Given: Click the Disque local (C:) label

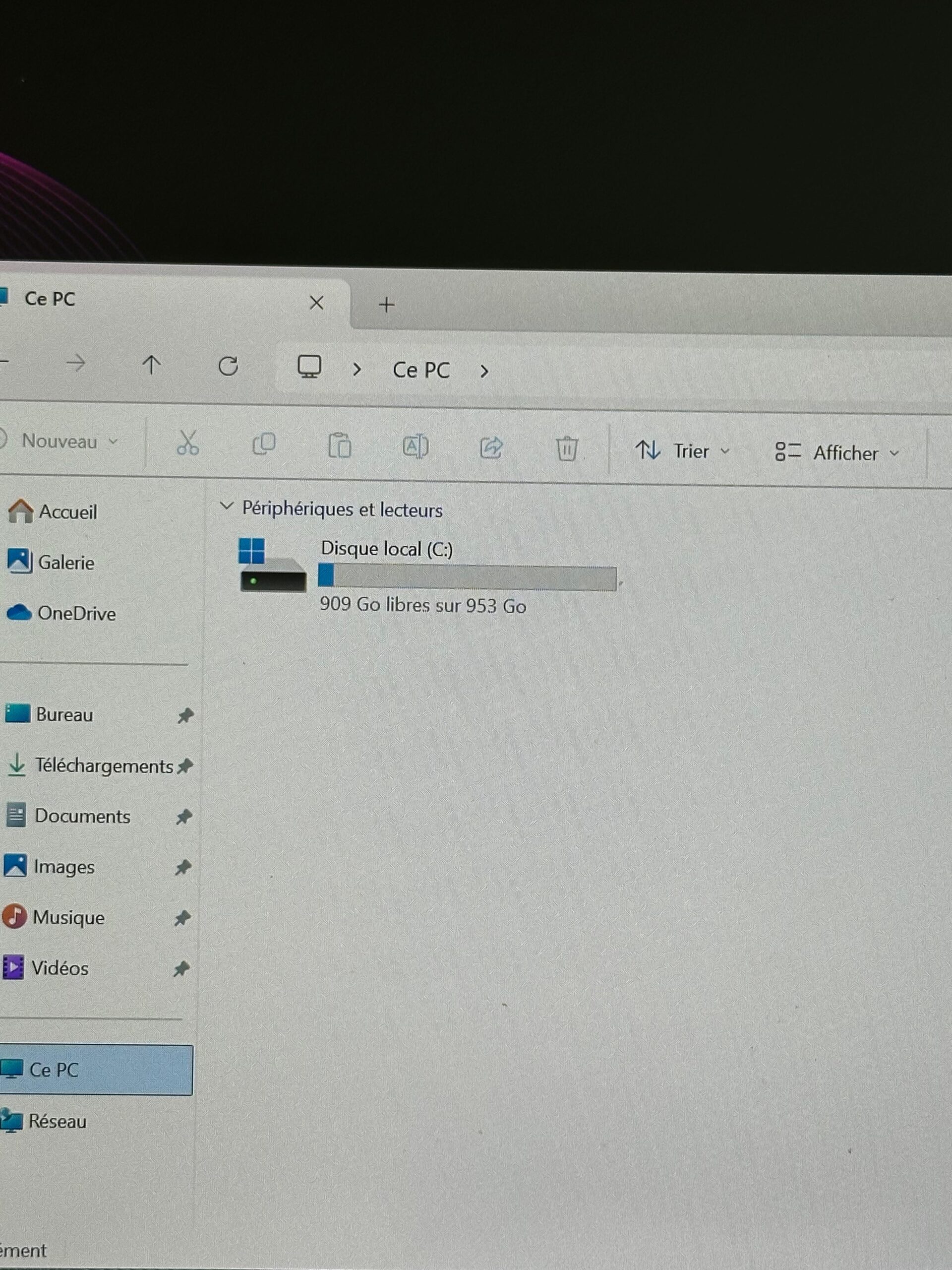Looking at the screenshot, I should coord(387,548).
